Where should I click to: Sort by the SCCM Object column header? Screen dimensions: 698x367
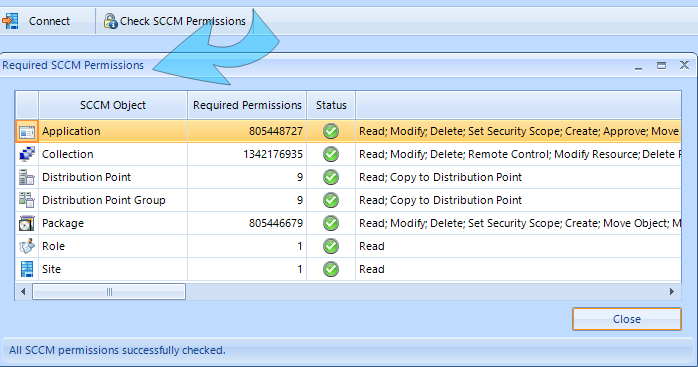click(x=113, y=105)
